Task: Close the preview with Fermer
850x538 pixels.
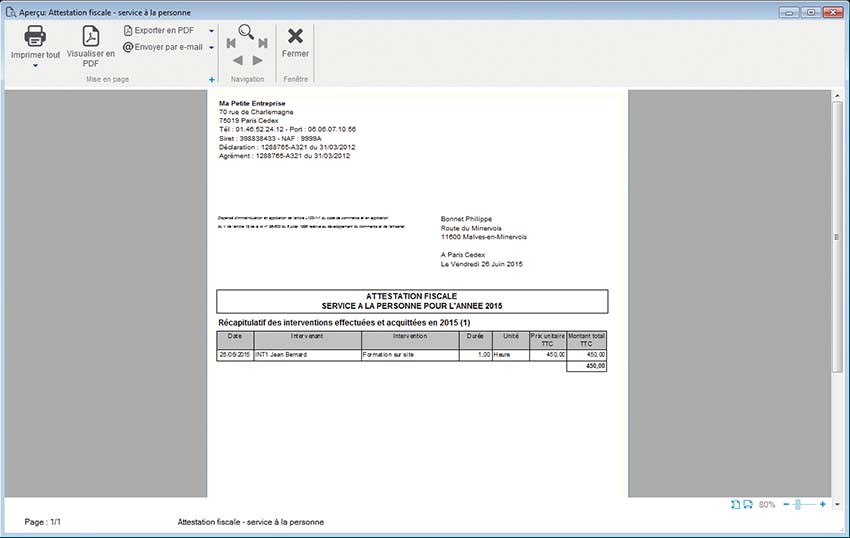Action: click(x=295, y=41)
